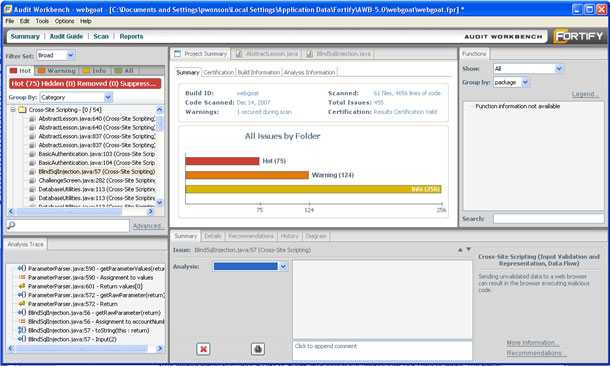
Task: Open the Help menu
Action: [86, 21]
